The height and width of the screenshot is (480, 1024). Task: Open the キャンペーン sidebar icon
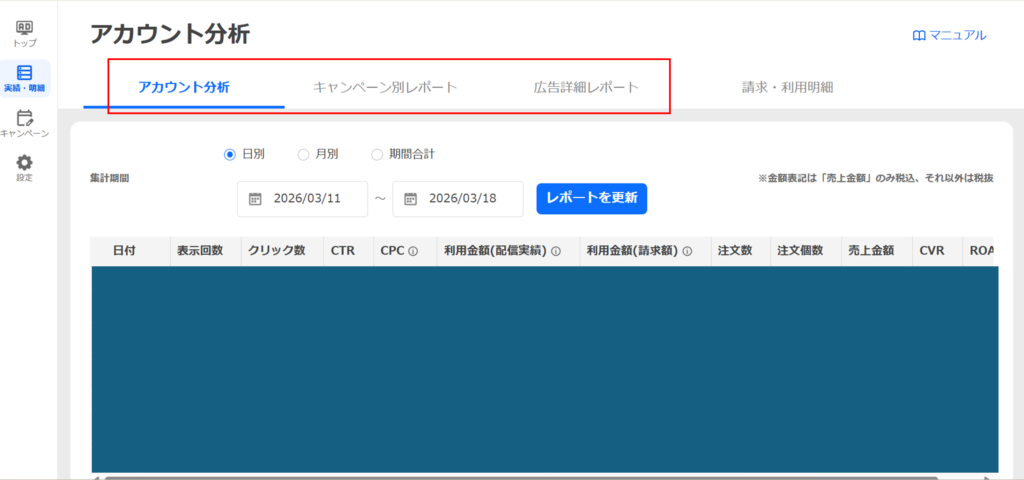click(x=25, y=119)
